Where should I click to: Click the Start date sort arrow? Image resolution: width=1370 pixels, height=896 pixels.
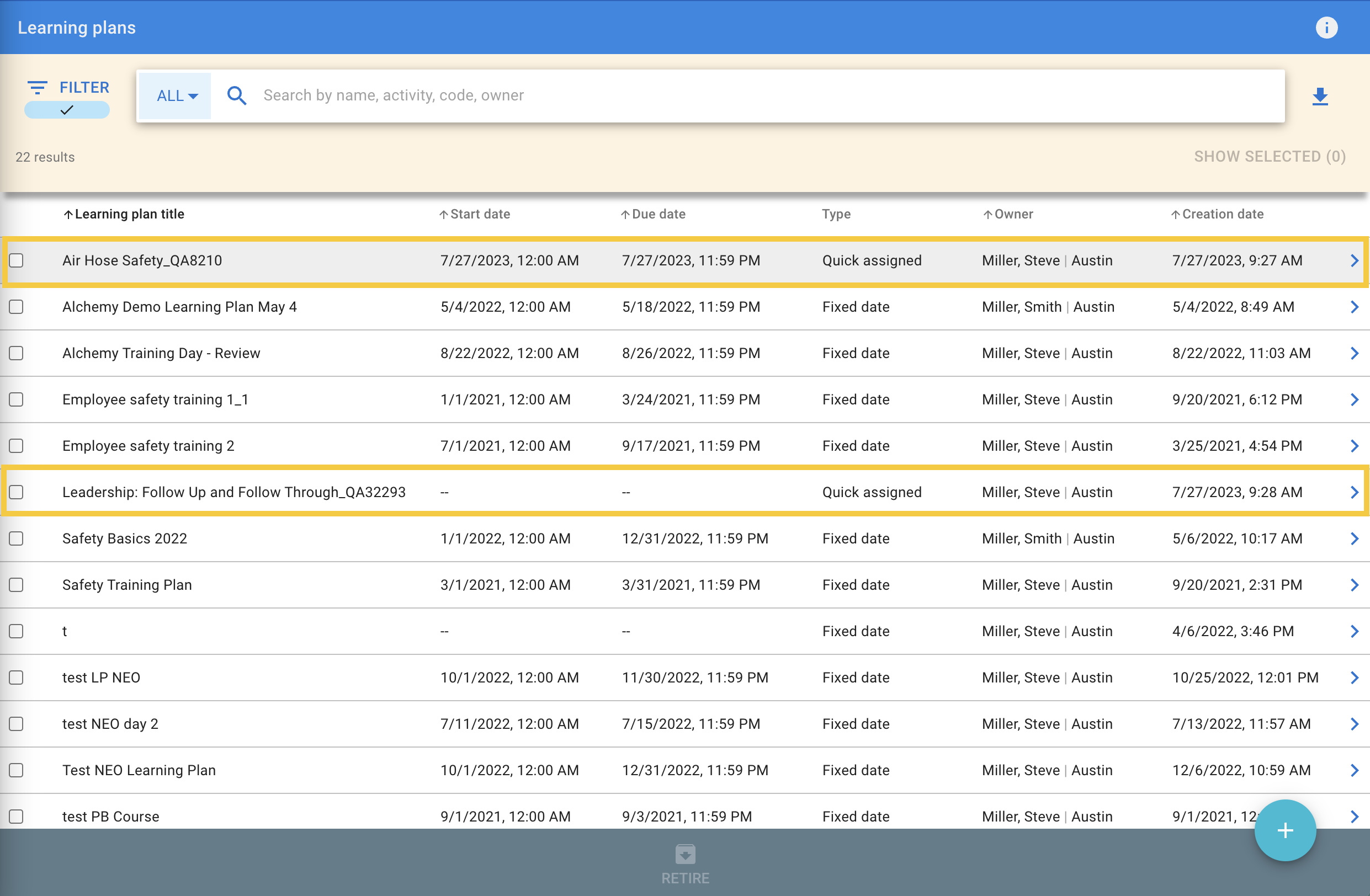(x=443, y=215)
